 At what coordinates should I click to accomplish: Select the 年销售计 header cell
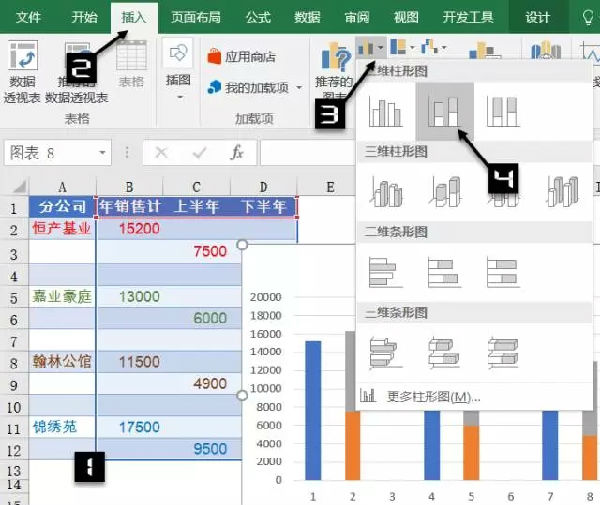pyautogui.click(x=129, y=207)
